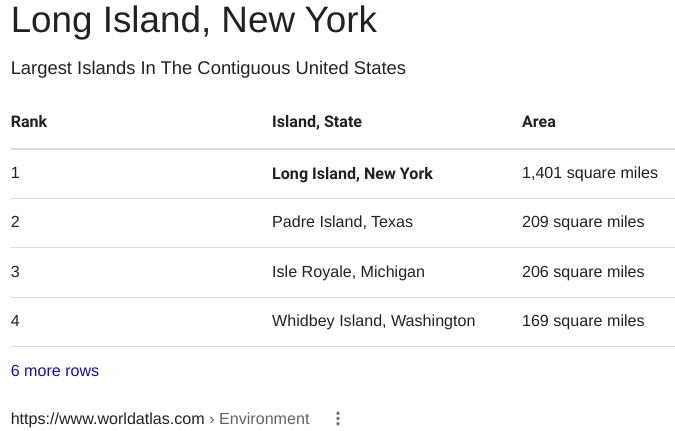Open the three-dot menu beside the worldatlas result

[338, 419]
